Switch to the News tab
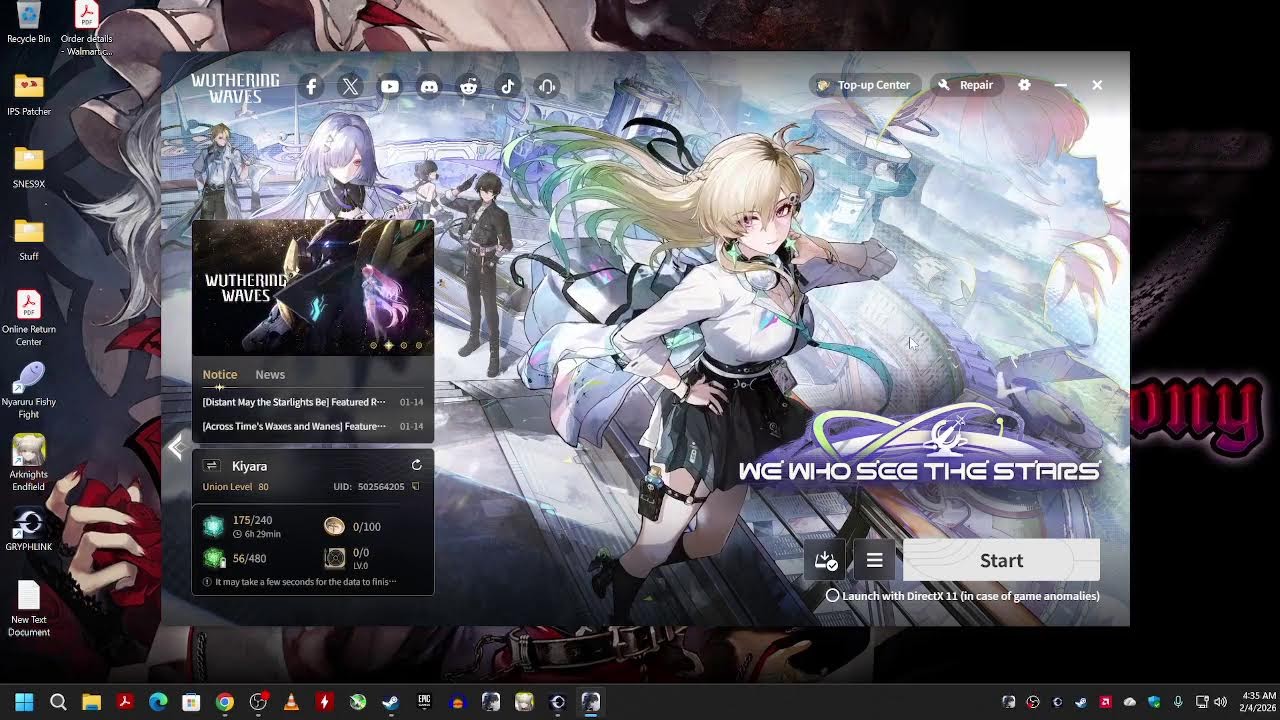 (270, 374)
